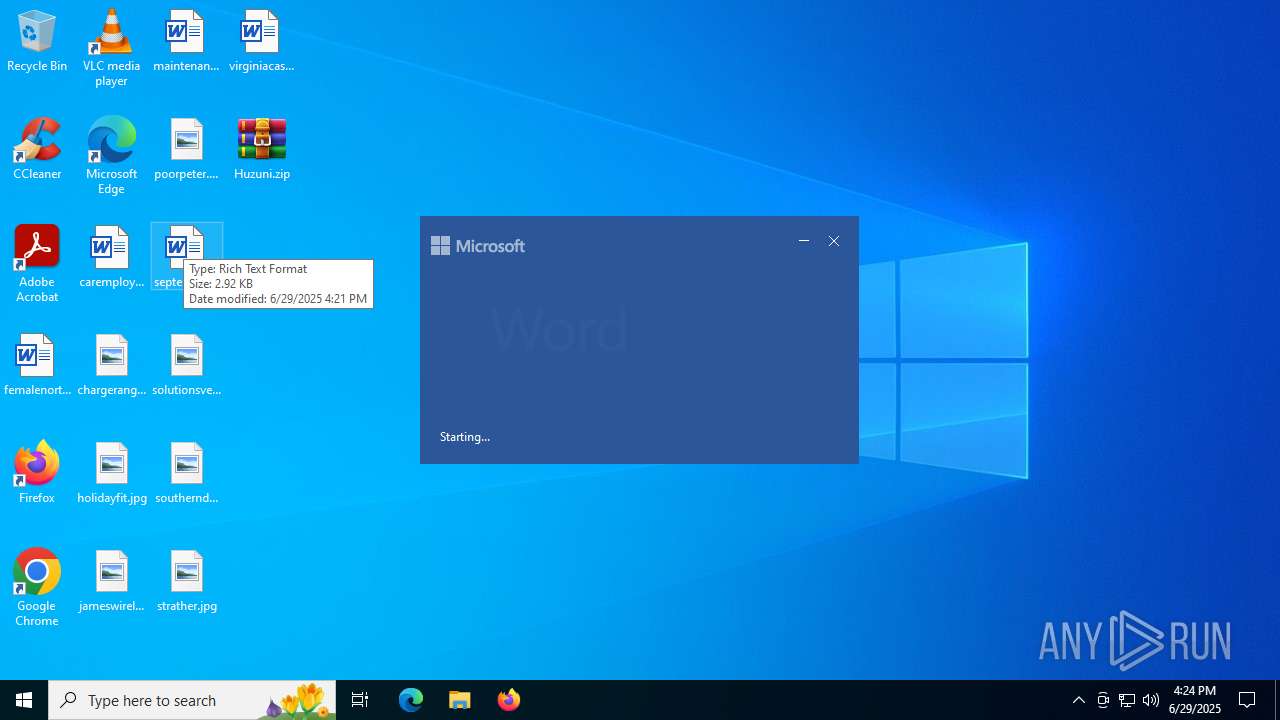This screenshot has height=720, width=1280.
Task: Select the southernd... image file icon
Action: 186,474
